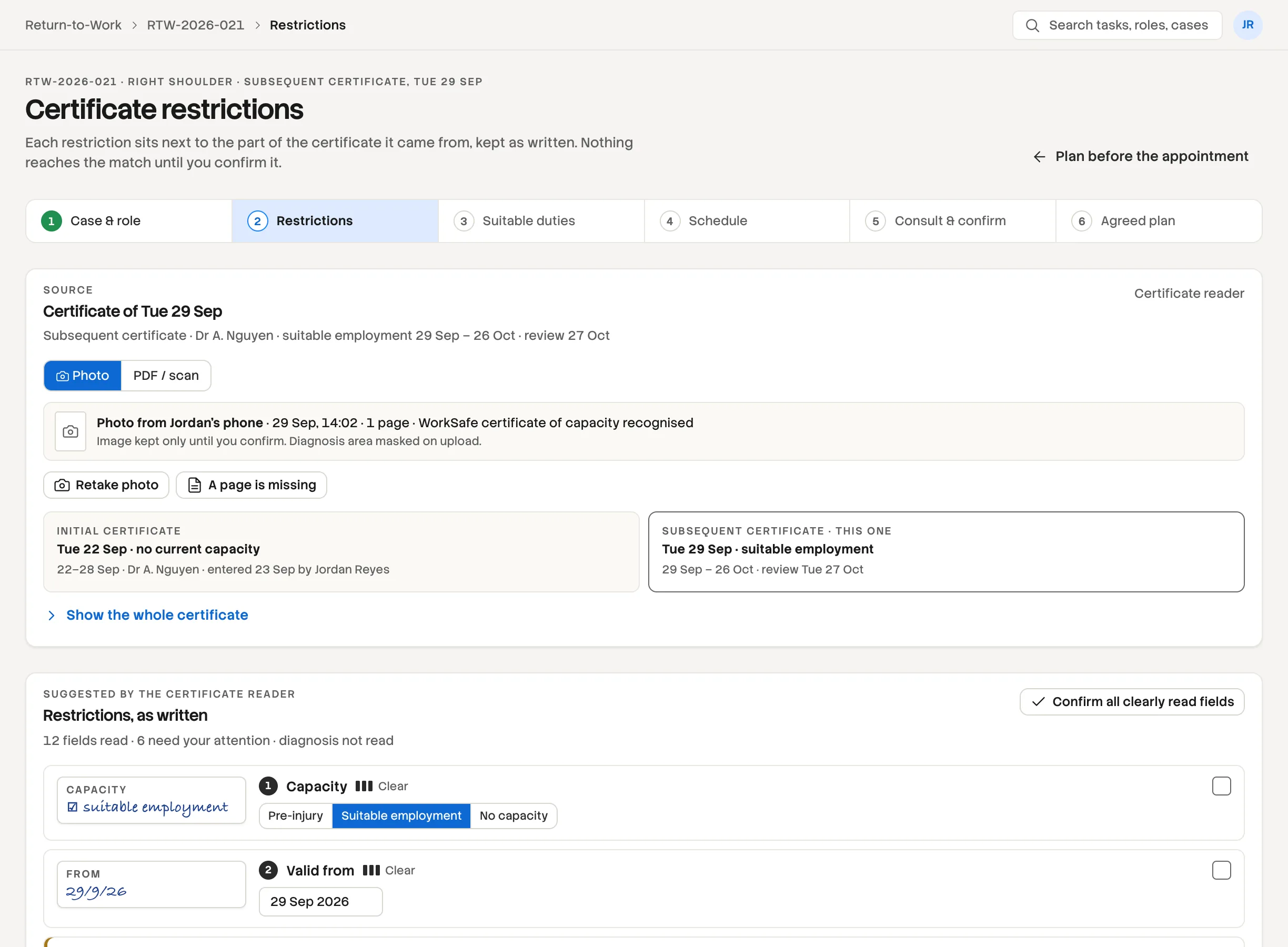This screenshot has width=1288, height=947.
Task: Select Pre-injury capacity option
Action: point(296,815)
